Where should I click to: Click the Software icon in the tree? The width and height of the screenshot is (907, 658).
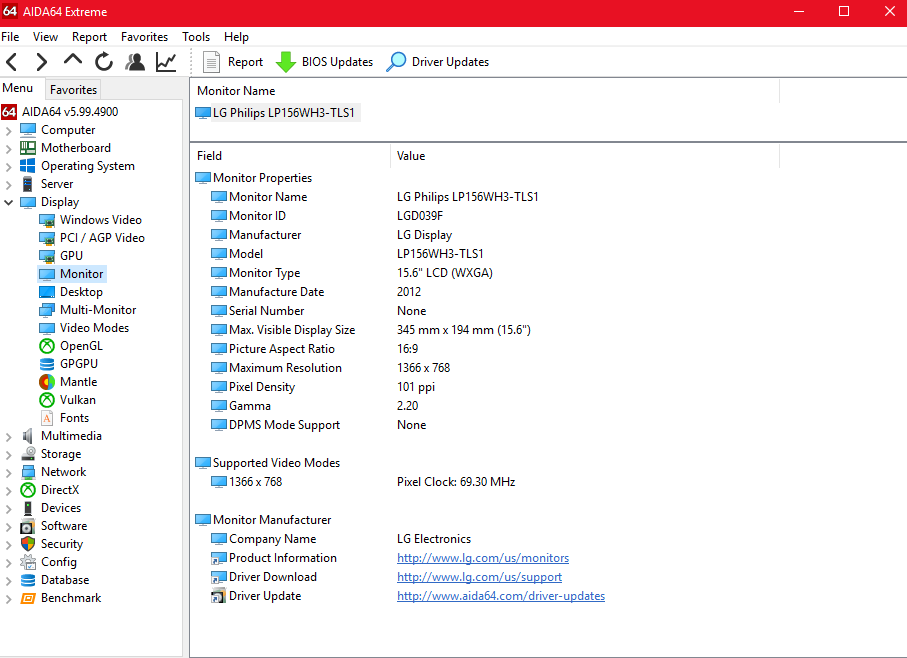pos(28,526)
